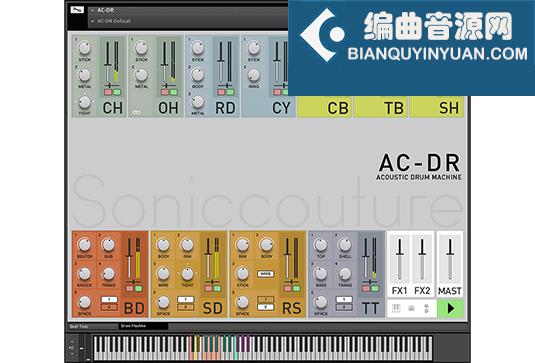
Task: Select the TB channel label
Action: (394, 108)
